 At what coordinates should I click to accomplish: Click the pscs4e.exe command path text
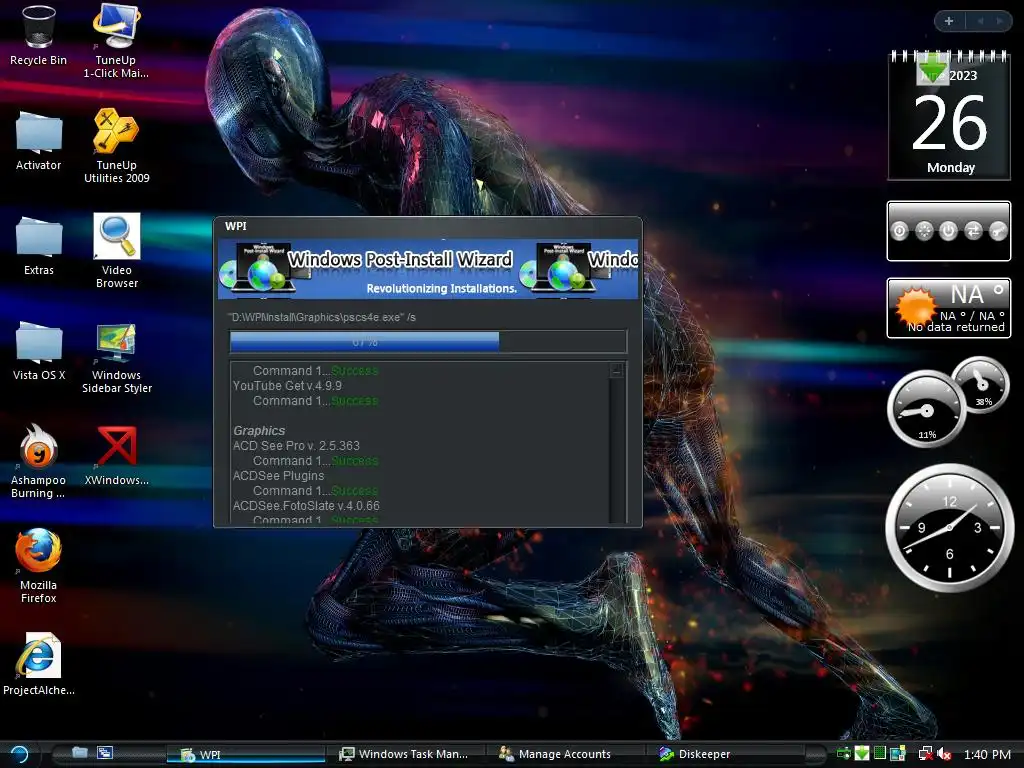coord(322,317)
